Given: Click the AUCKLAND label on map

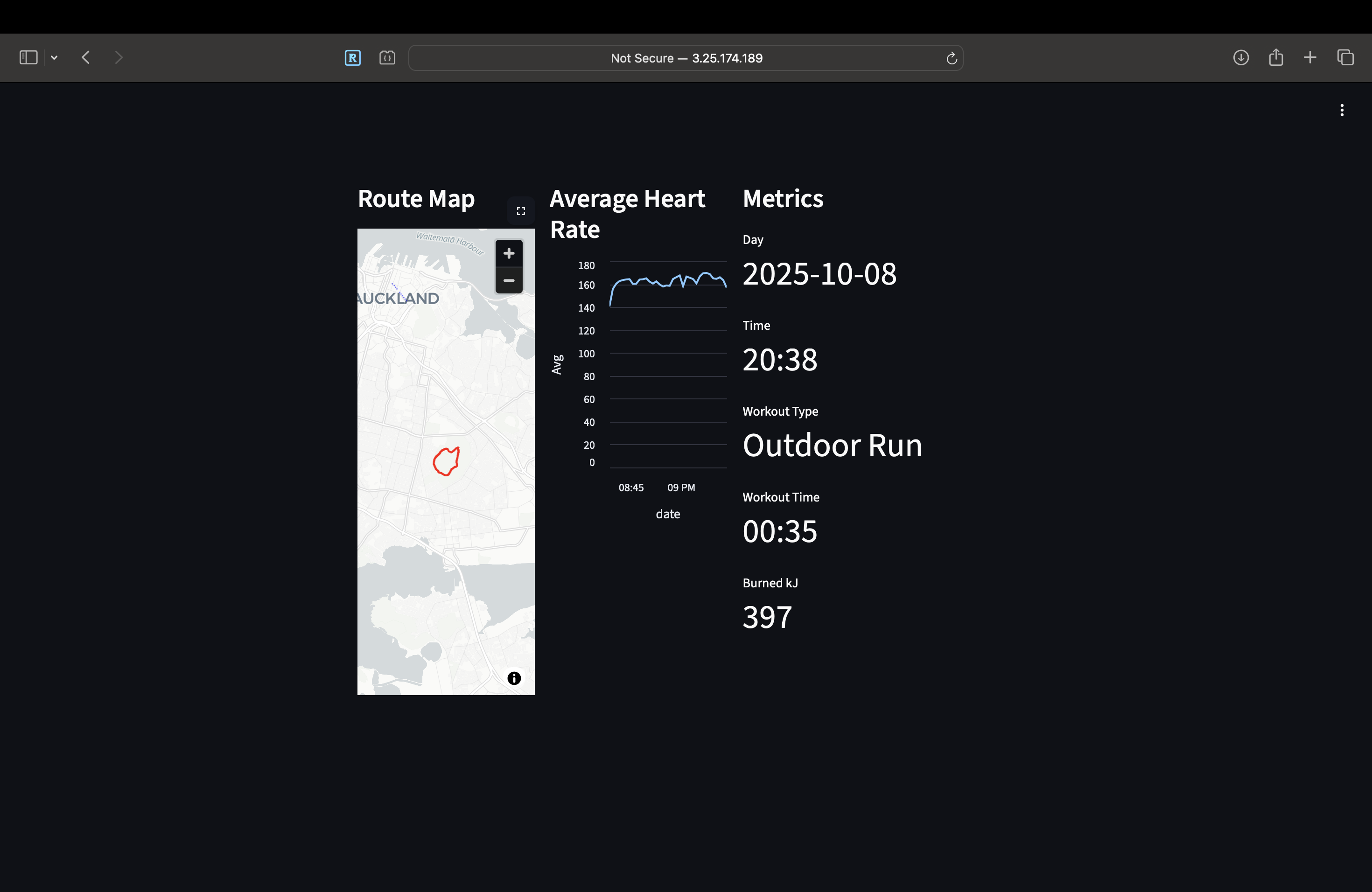Looking at the screenshot, I should coord(398,299).
